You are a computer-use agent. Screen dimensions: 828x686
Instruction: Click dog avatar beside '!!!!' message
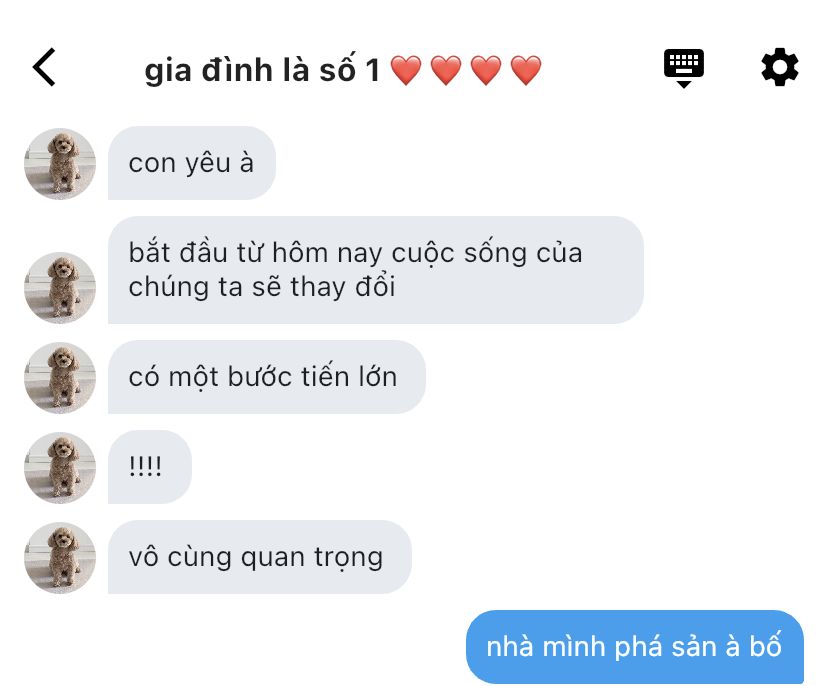pos(60,468)
